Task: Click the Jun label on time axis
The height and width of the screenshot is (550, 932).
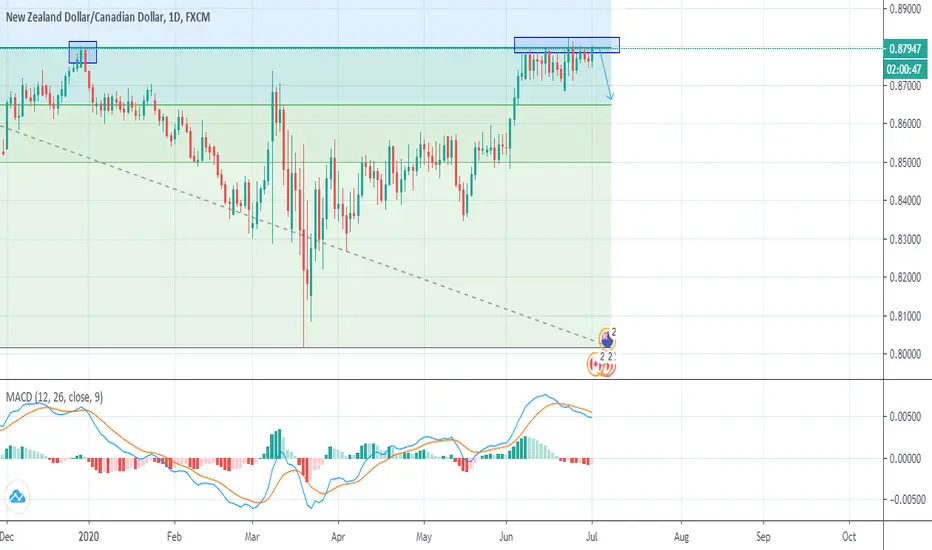Action: point(506,536)
